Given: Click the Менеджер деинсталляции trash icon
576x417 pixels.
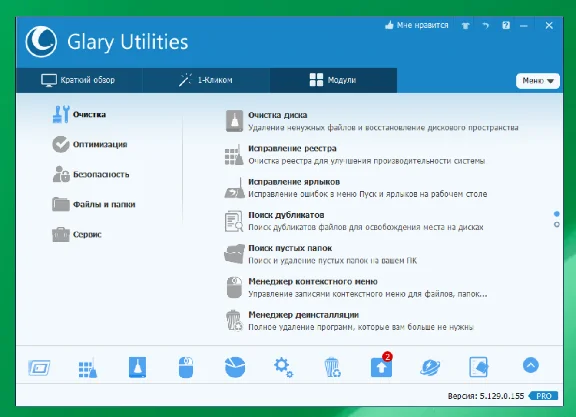Looking at the screenshot, I should [234, 320].
